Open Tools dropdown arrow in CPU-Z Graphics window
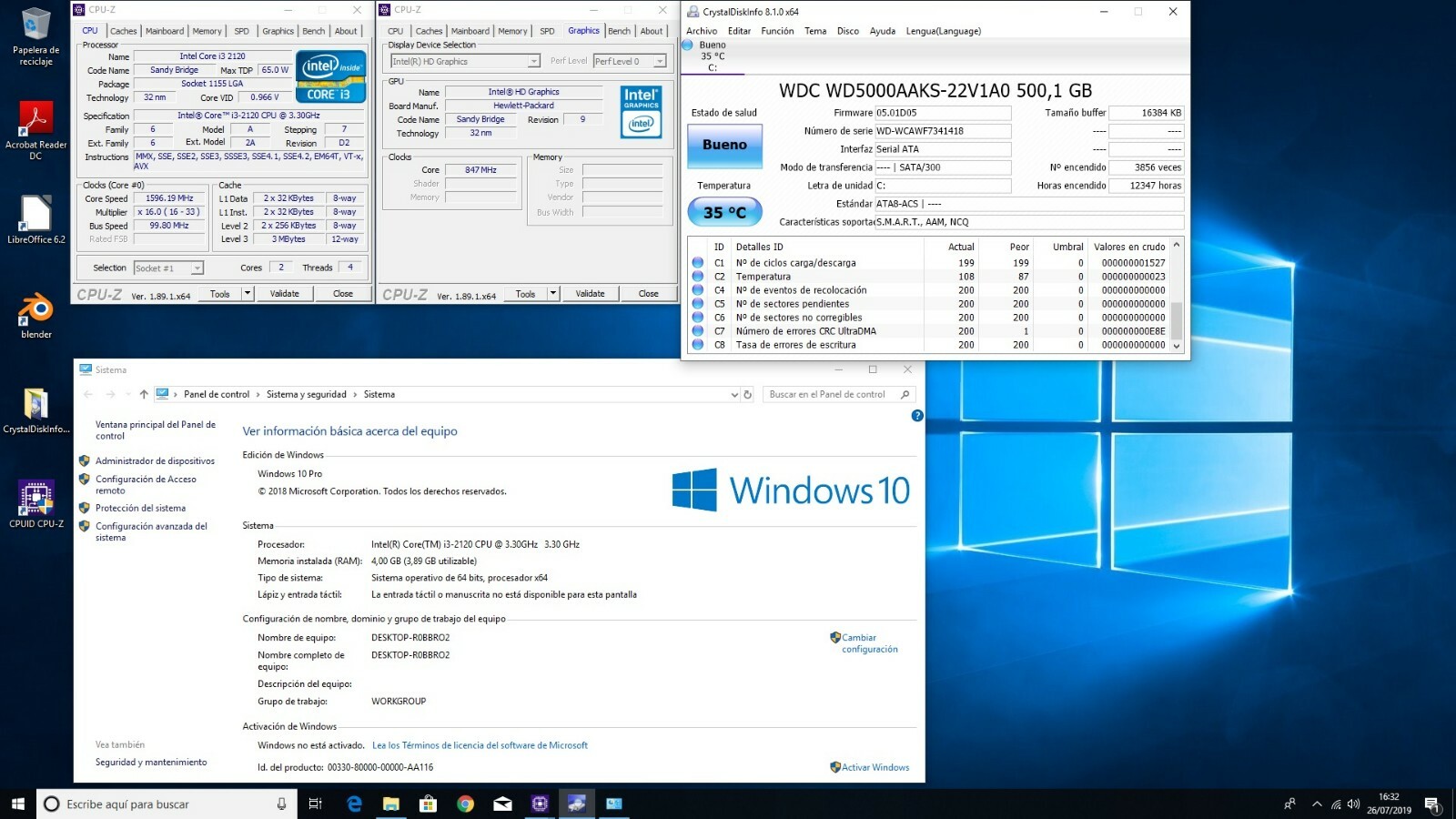Viewport: 1456px width, 819px height. (x=553, y=293)
